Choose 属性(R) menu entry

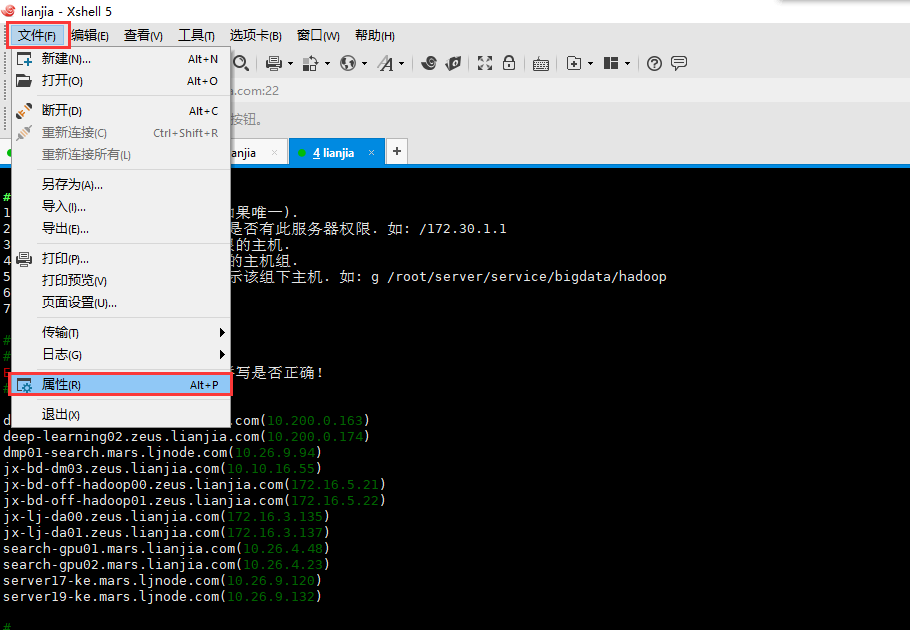[x=121, y=385]
